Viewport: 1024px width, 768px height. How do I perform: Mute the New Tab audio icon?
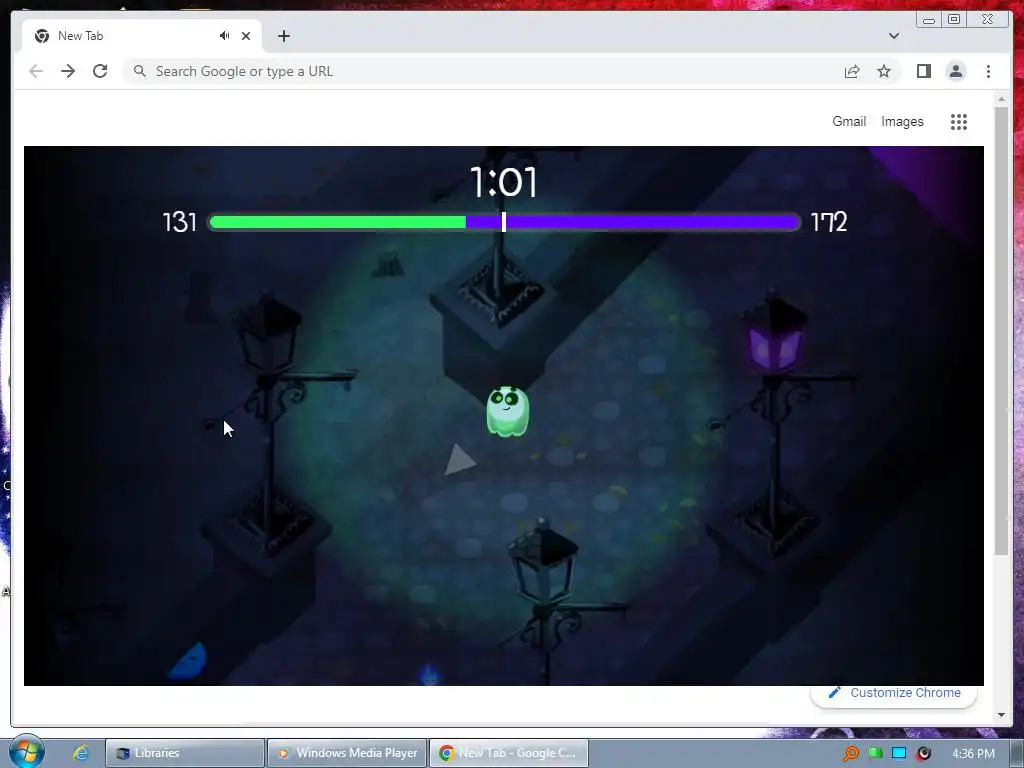point(225,36)
